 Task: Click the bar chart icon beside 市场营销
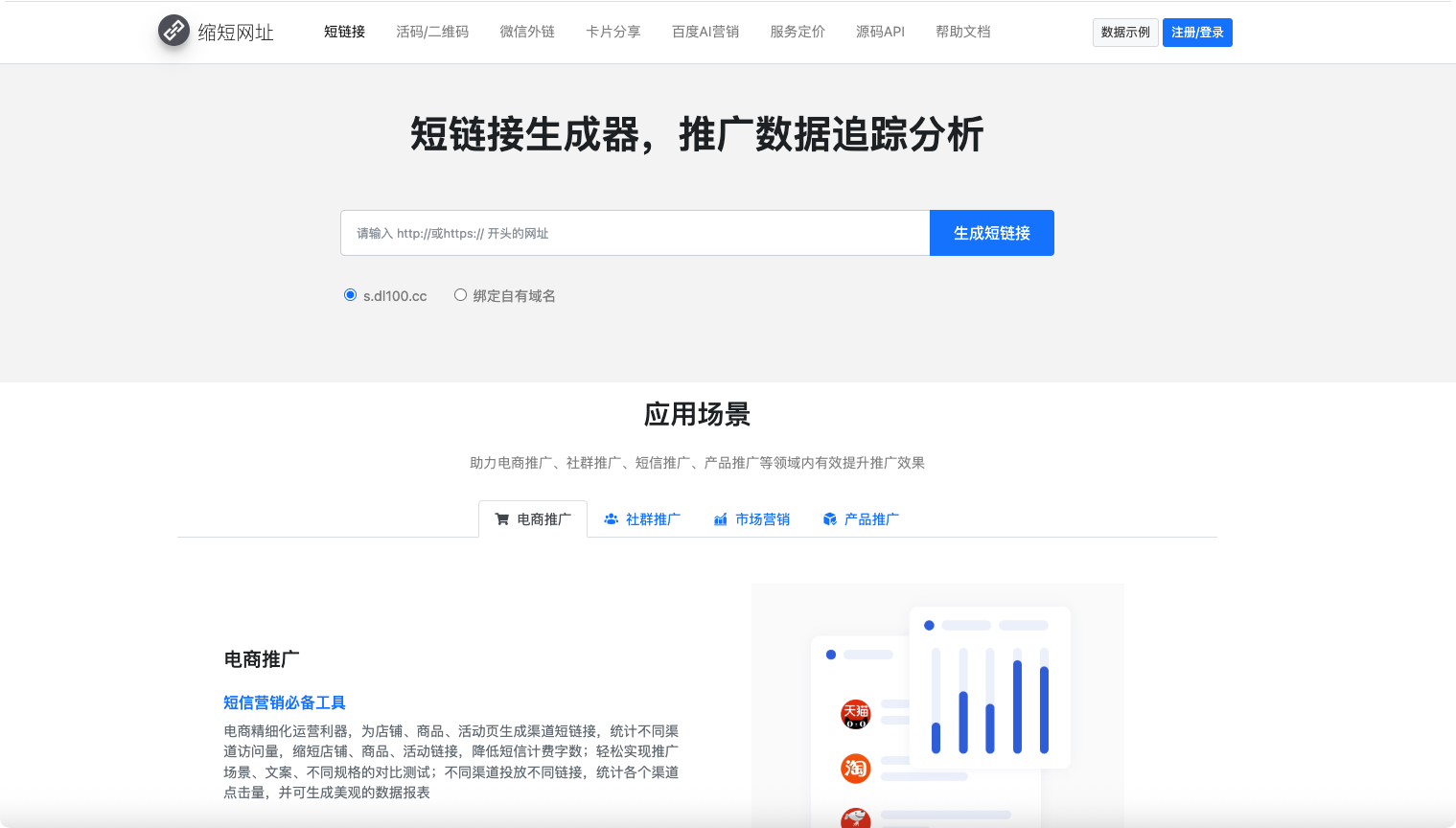click(720, 518)
